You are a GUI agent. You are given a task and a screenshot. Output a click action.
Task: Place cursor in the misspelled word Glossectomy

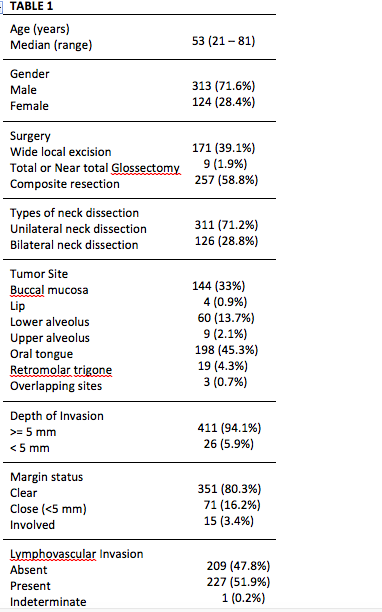coord(146,168)
